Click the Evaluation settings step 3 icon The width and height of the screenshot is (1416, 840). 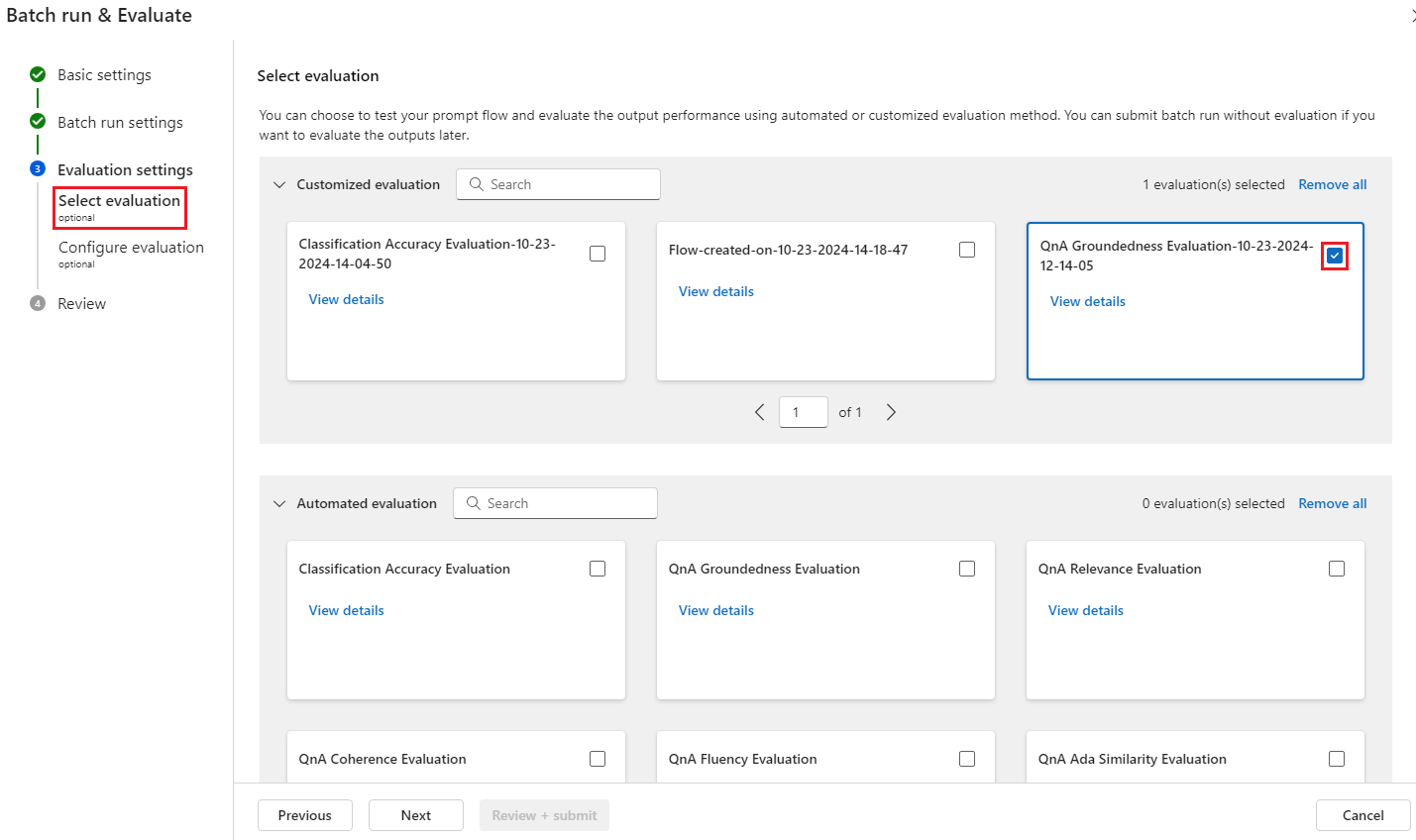pyautogui.click(x=38, y=168)
